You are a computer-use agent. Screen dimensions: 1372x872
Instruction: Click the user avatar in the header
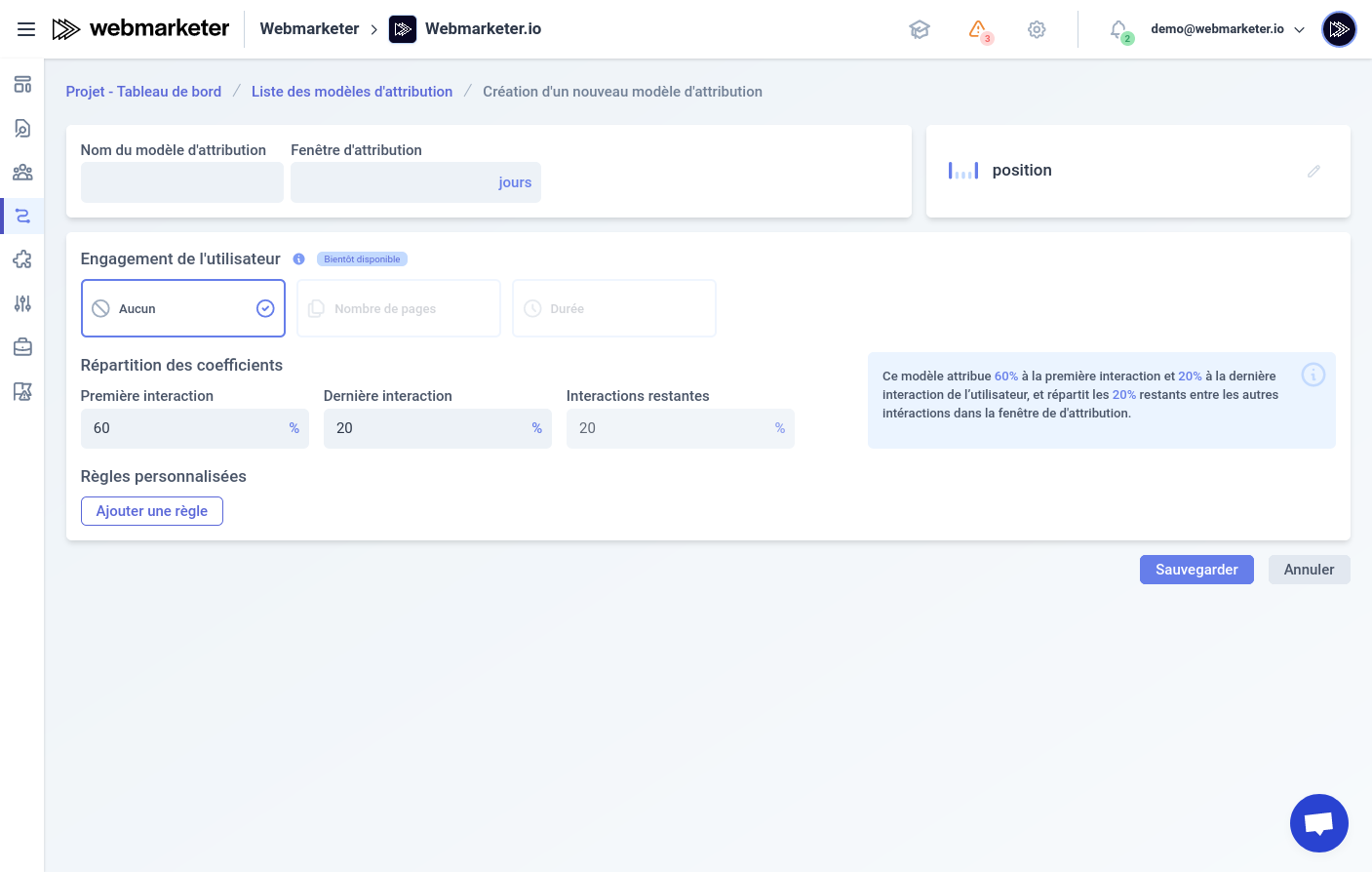point(1339,29)
